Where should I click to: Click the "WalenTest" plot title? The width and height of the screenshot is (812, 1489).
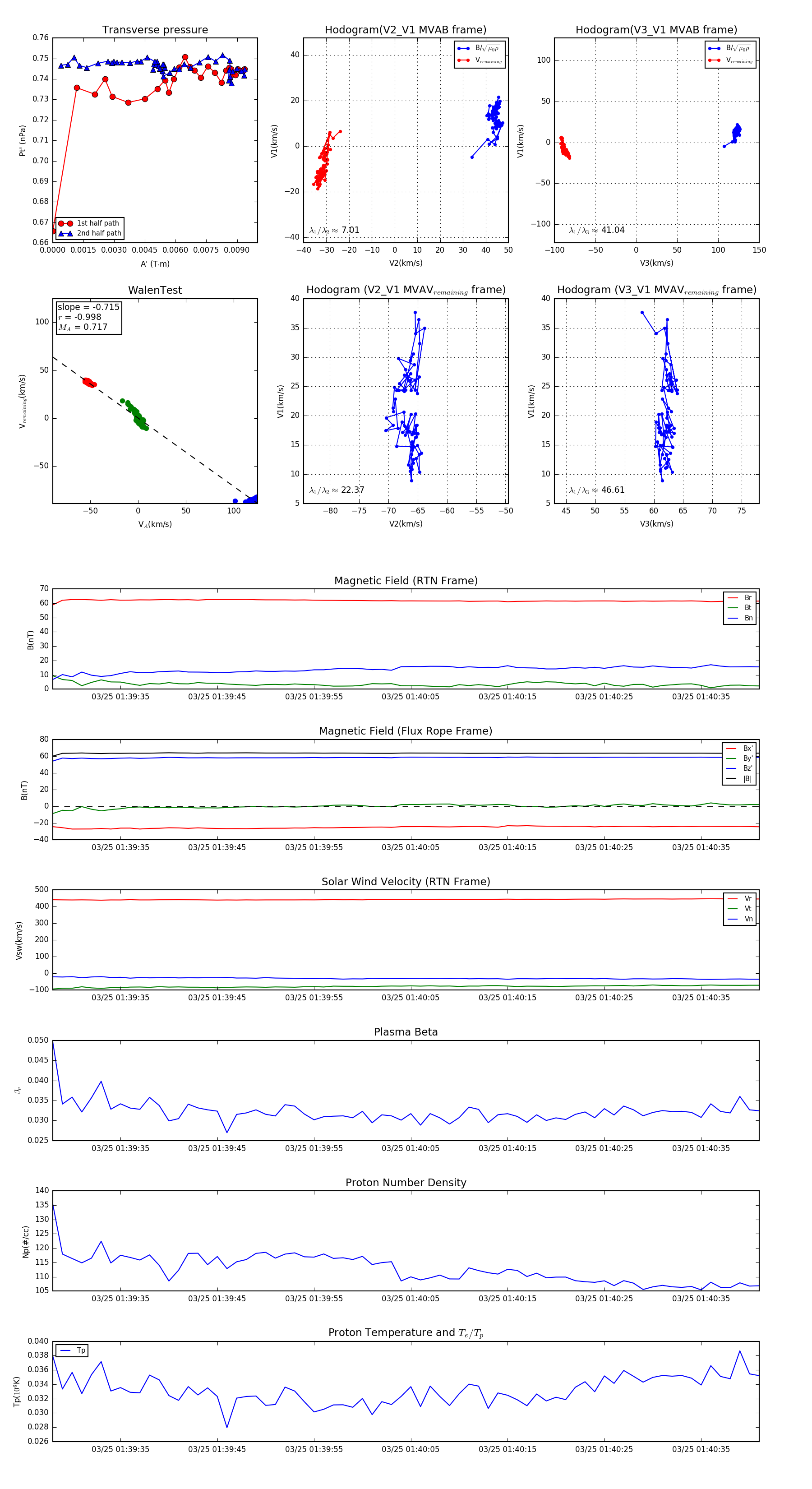[155, 290]
